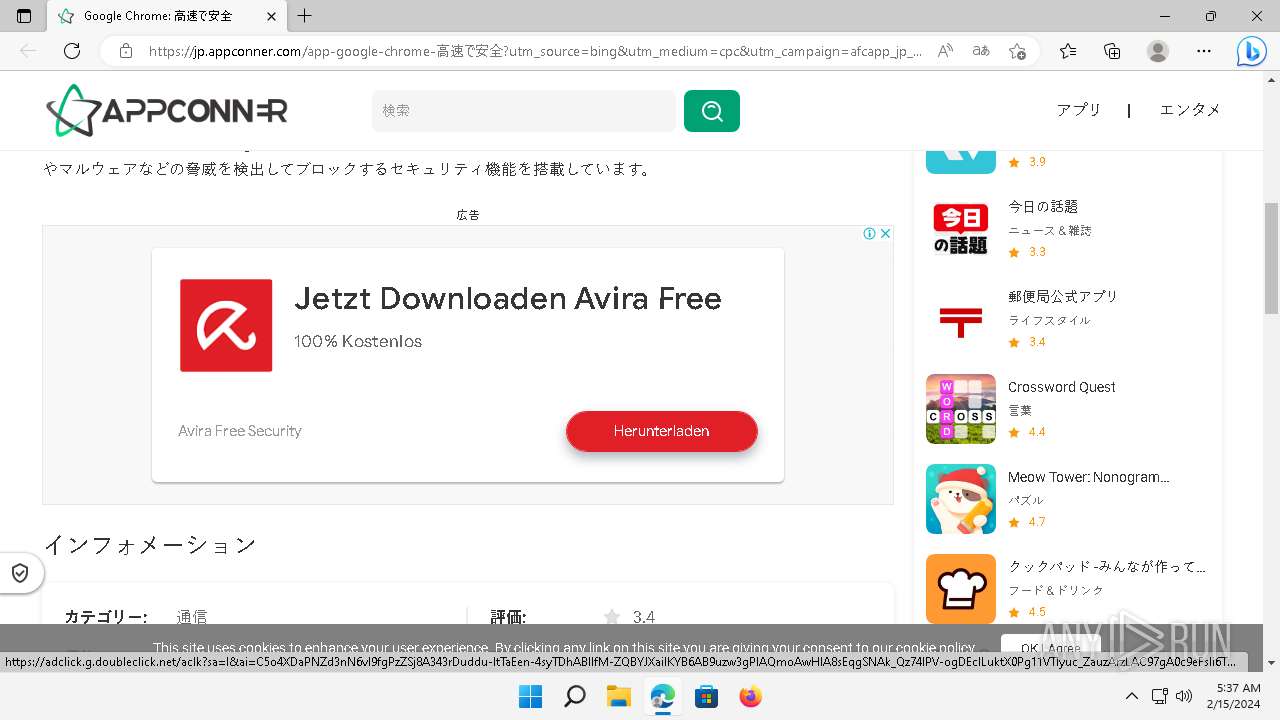Click the green search button
The width and height of the screenshot is (1280, 720).
point(712,111)
